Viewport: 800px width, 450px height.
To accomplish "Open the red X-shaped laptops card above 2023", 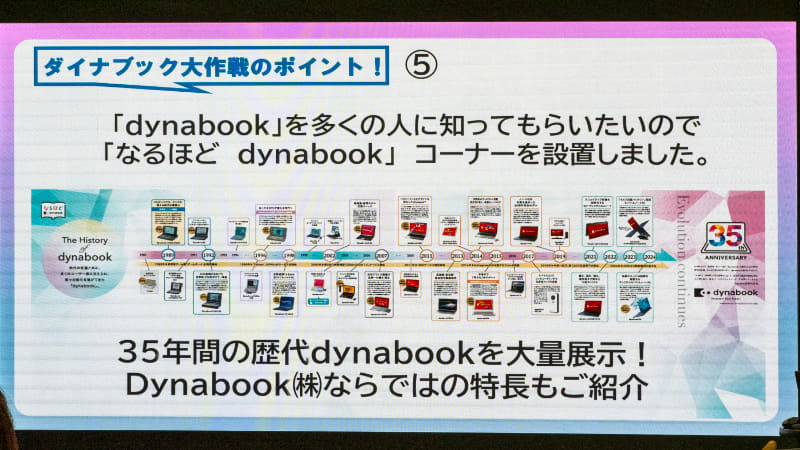I will [x=634, y=221].
